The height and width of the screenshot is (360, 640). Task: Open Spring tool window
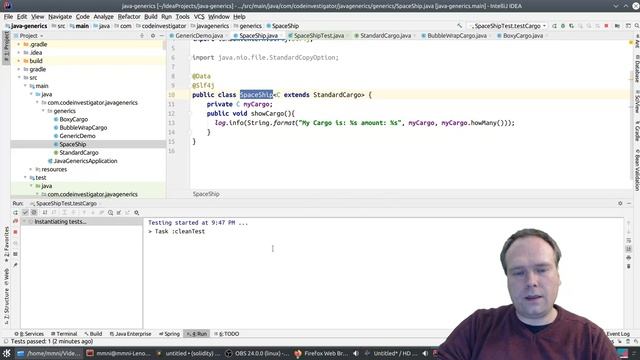click(x=169, y=334)
